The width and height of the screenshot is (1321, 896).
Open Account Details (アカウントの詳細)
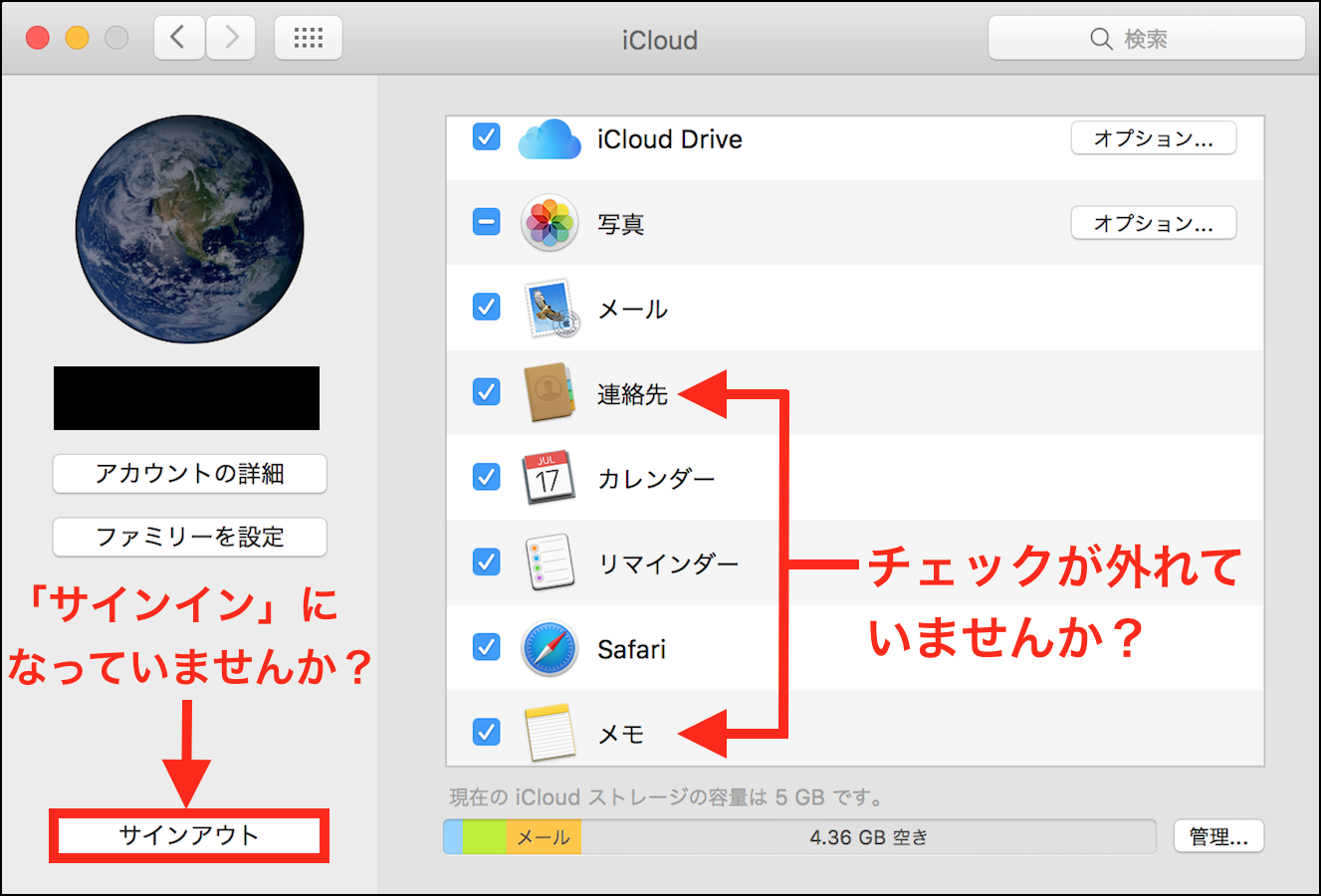click(189, 474)
